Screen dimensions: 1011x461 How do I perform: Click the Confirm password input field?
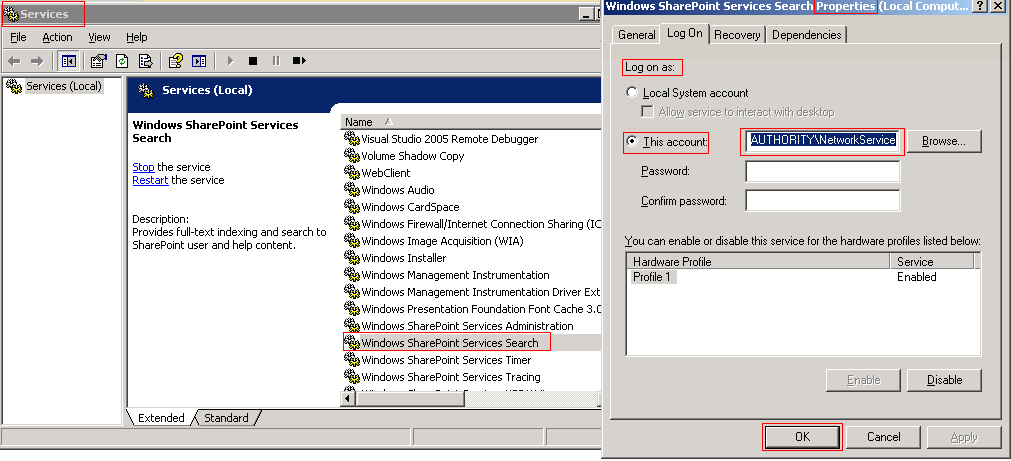(x=822, y=201)
